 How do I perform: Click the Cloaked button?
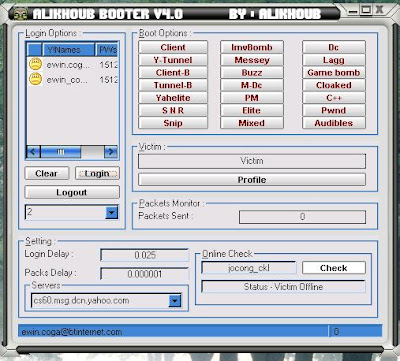[x=334, y=85]
